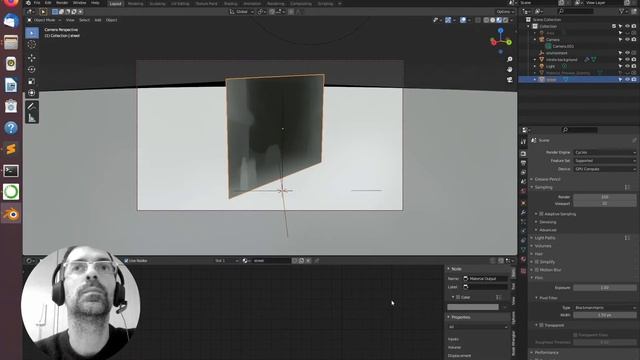Select the Rotate tool

32,69
